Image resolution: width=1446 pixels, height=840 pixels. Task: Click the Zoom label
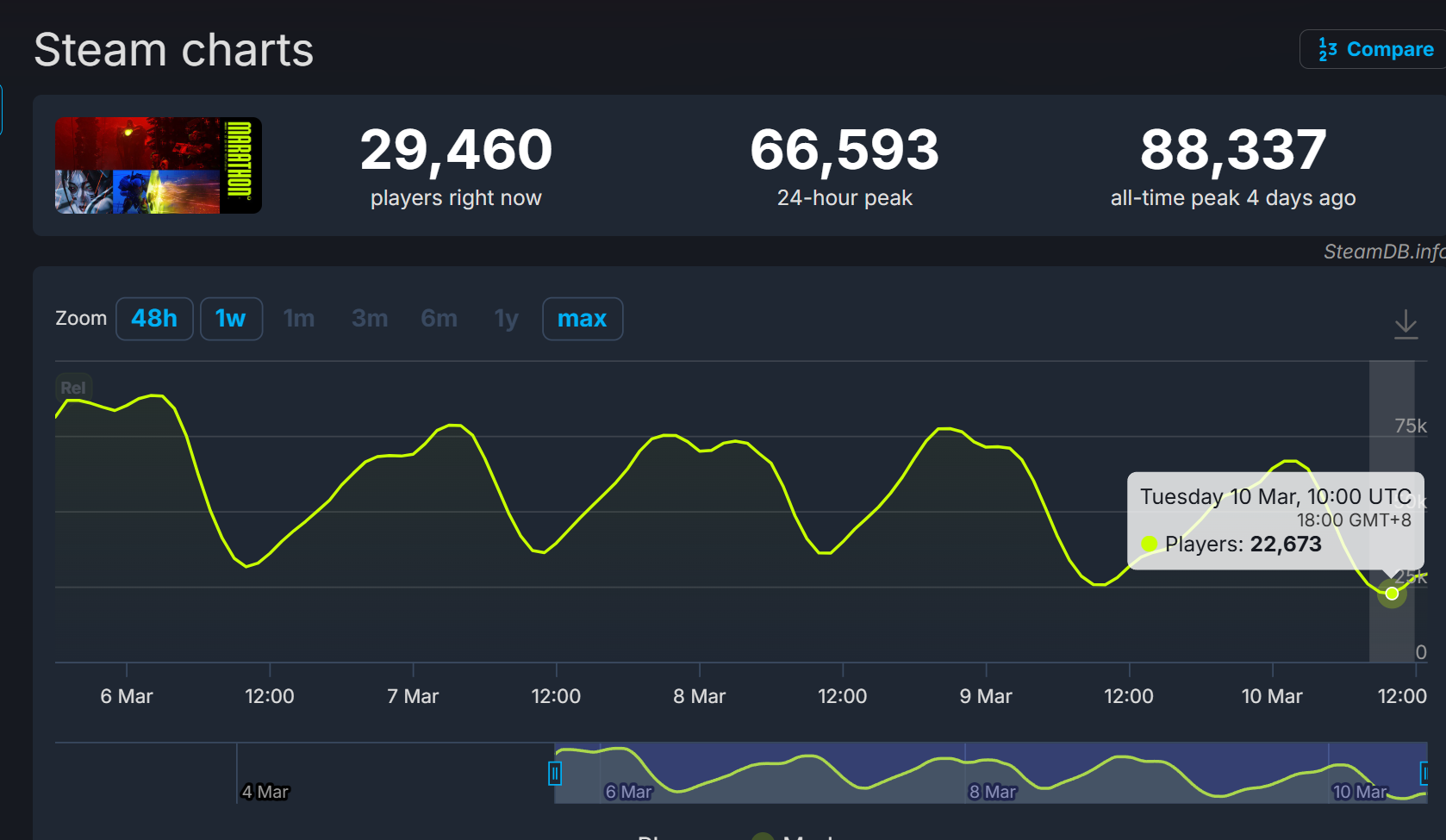[x=81, y=318]
